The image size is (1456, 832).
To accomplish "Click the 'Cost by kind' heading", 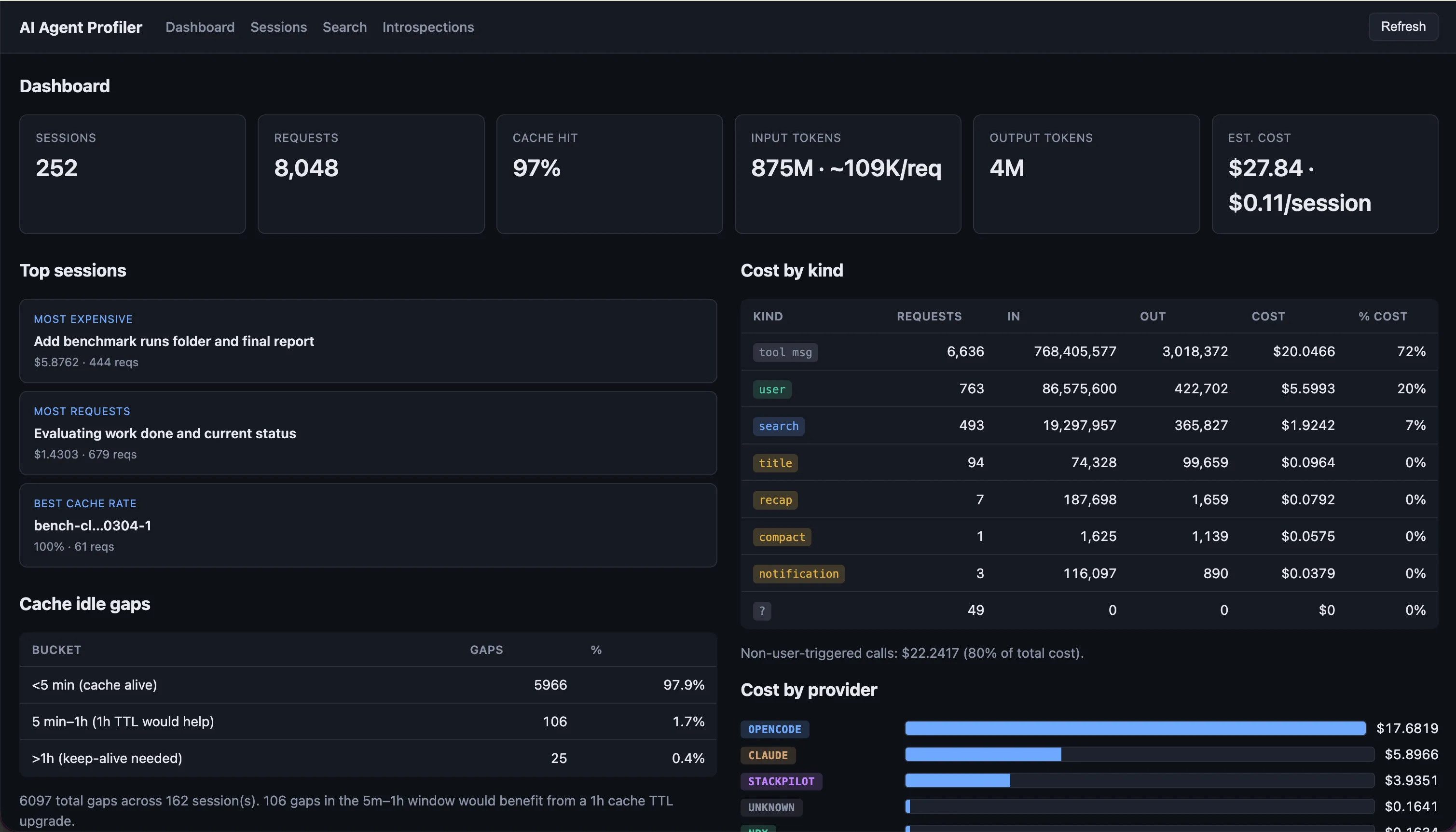I will (x=792, y=270).
